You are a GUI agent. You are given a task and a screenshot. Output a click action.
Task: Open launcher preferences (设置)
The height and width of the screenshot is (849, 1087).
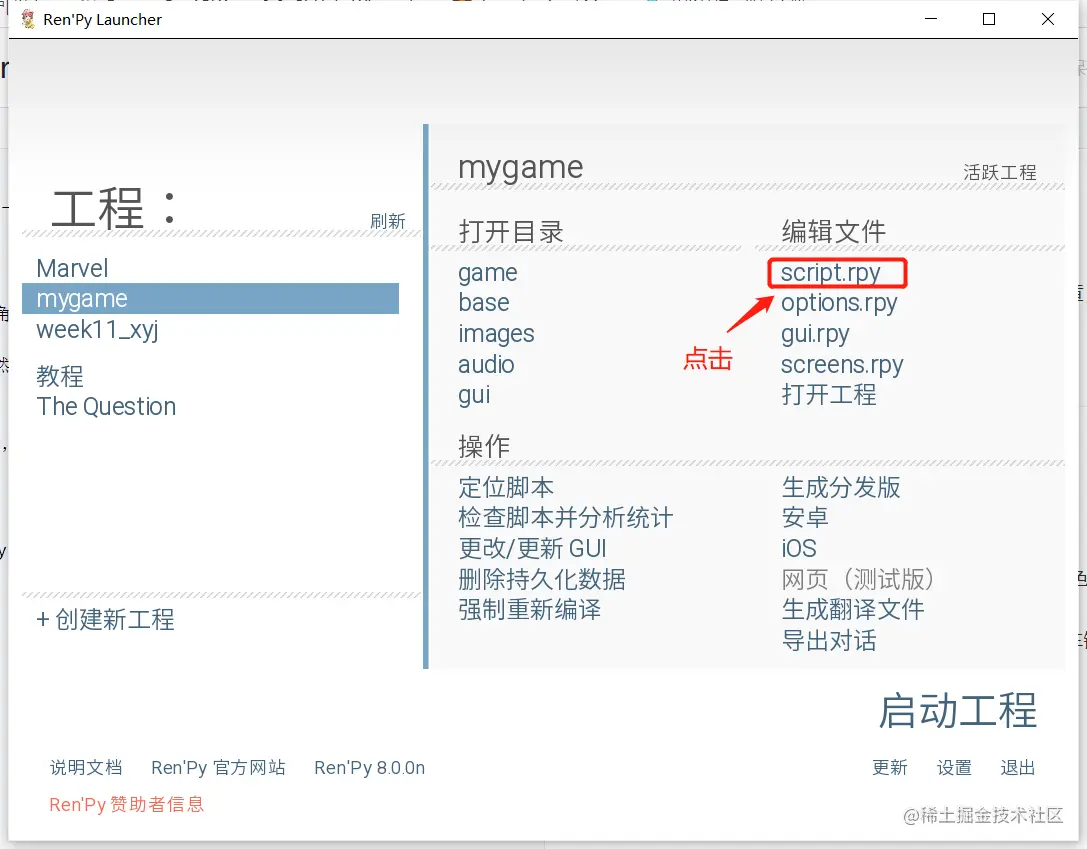click(954, 768)
